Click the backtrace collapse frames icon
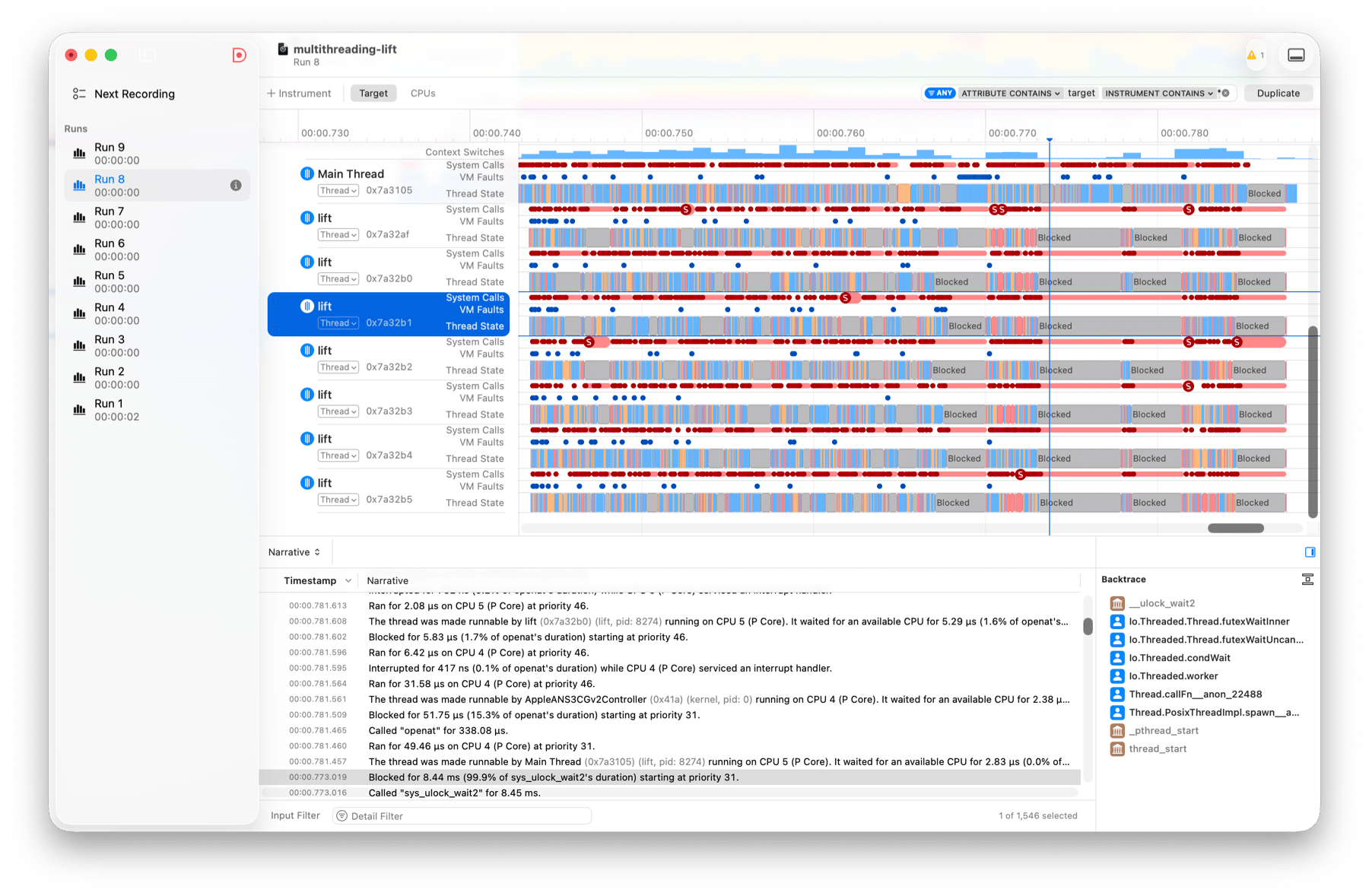Screen dimensions: 1369x896 (1307, 580)
